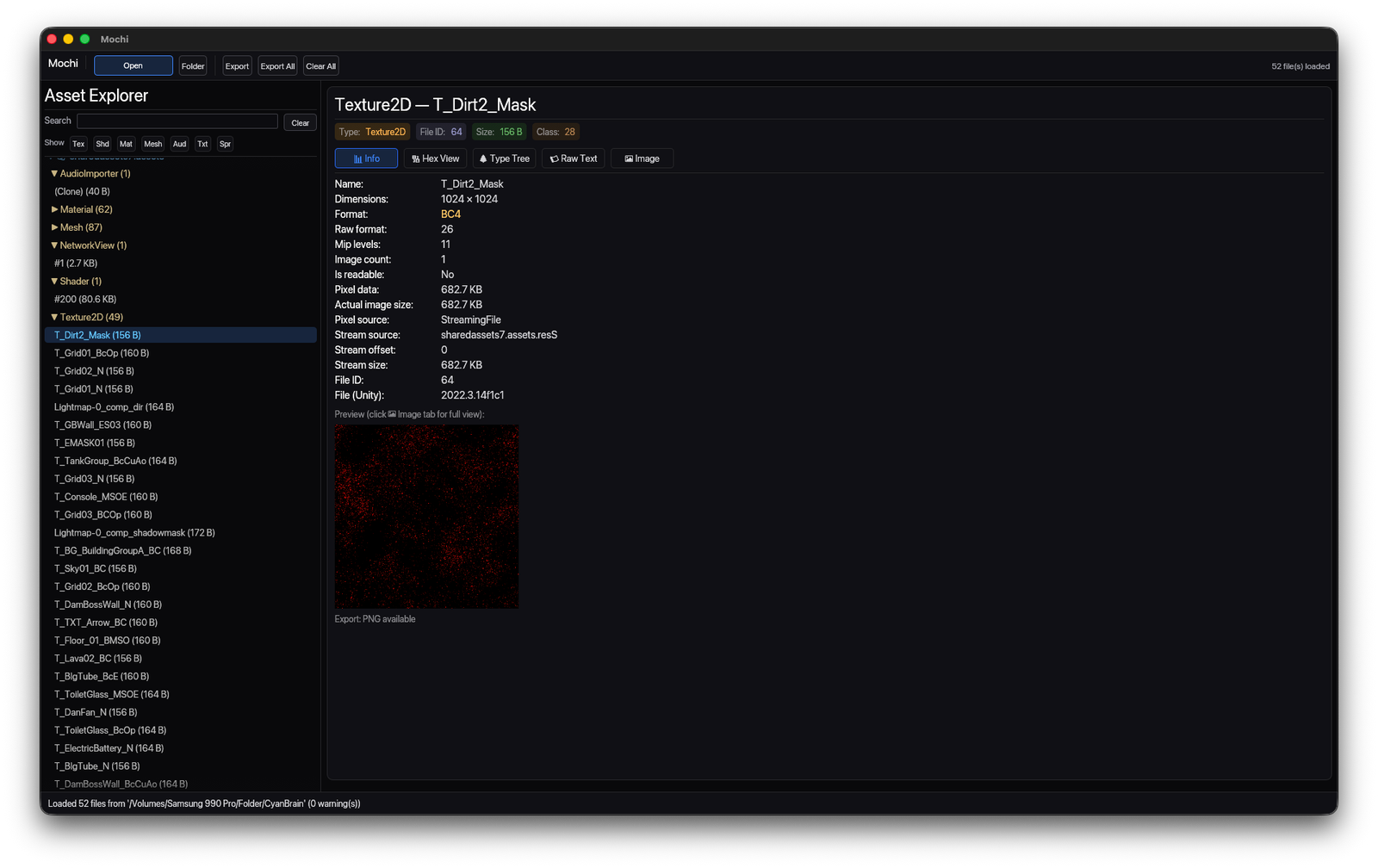
Task: Click the picture icon on the Image tab
Action: 627,158
